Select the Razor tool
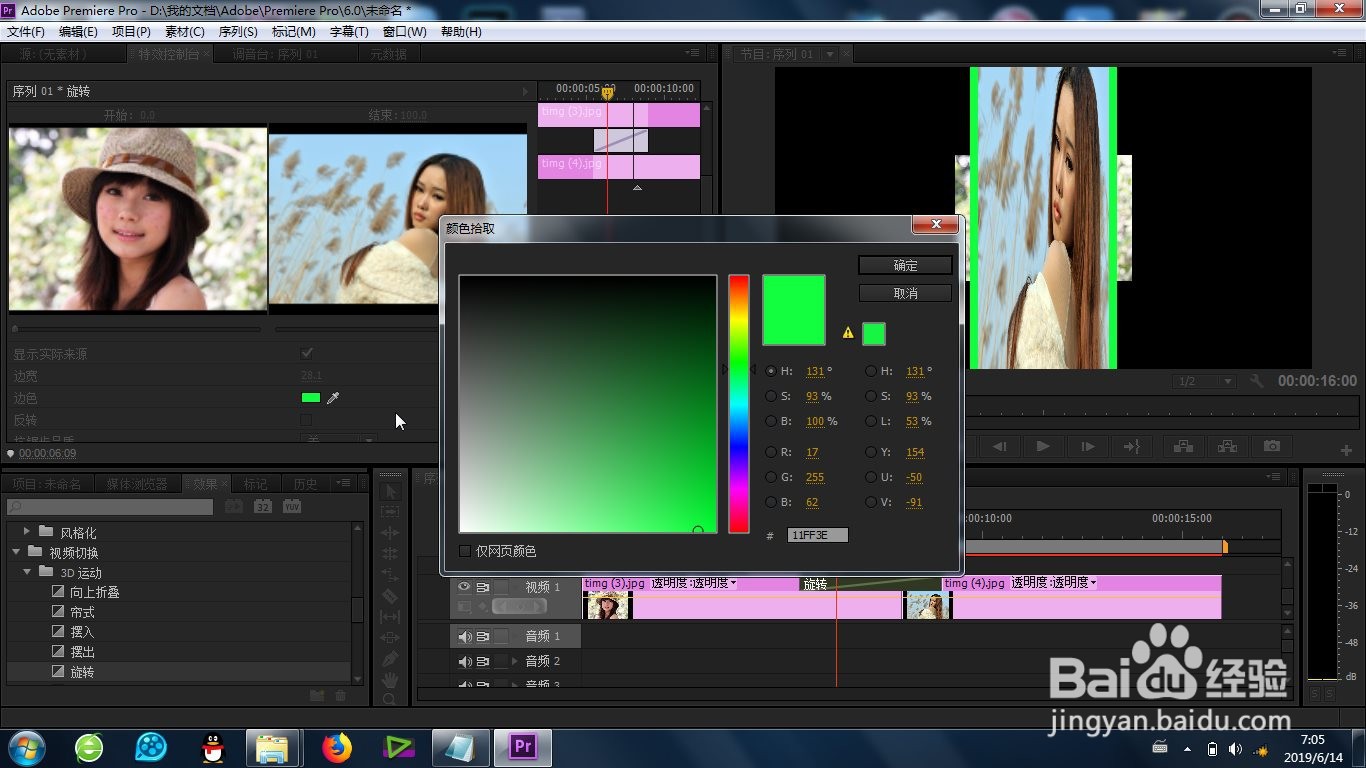This screenshot has width=1366, height=768. (x=390, y=596)
